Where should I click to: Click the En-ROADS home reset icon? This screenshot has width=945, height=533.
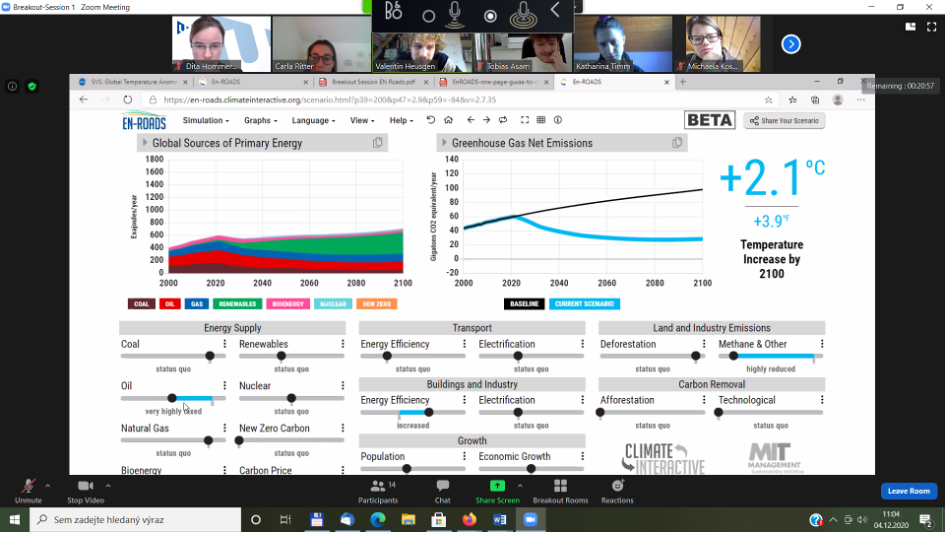pyautogui.click(x=448, y=120)
